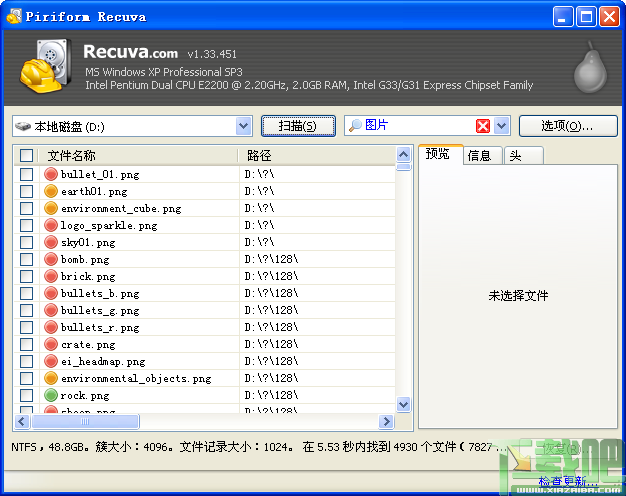Maximize the Piriform Recuva window
Image resolution: width=626 pixels, height=496 pixels.
(x=586, y=17)
